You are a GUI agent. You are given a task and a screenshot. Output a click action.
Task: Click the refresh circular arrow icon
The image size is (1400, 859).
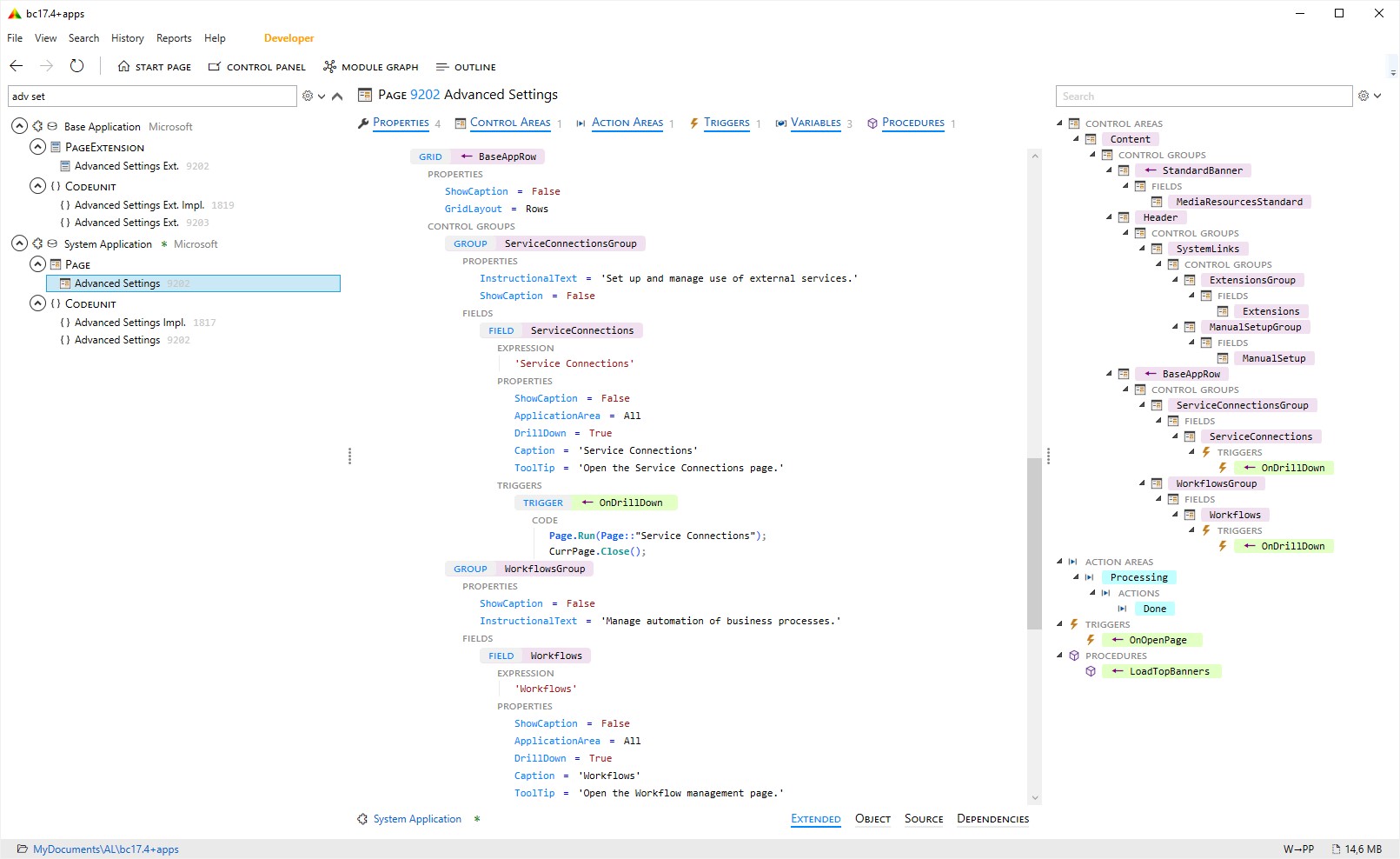click(x=77, y=66)
